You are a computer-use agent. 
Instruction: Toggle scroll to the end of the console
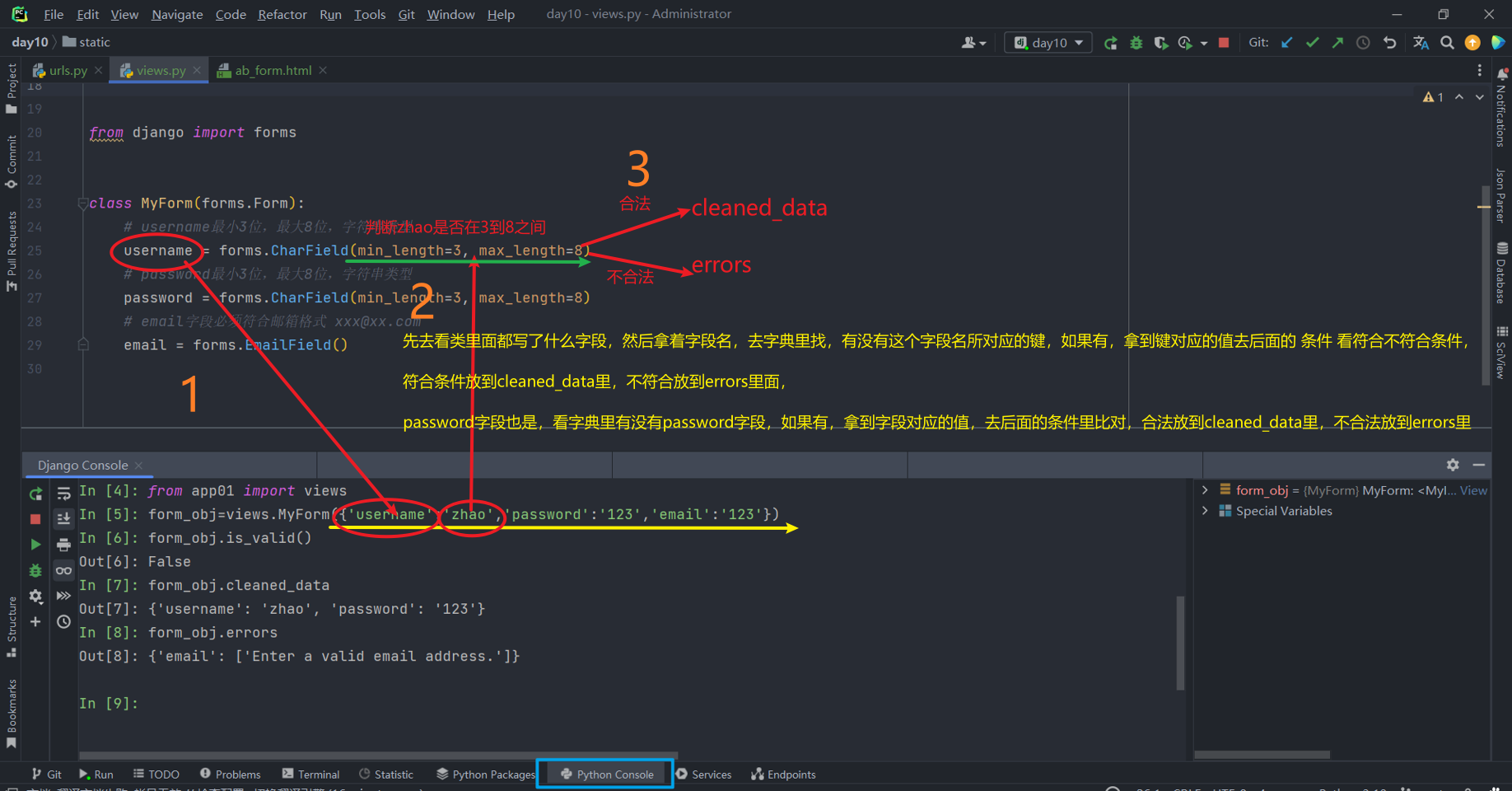pos(63,519)
